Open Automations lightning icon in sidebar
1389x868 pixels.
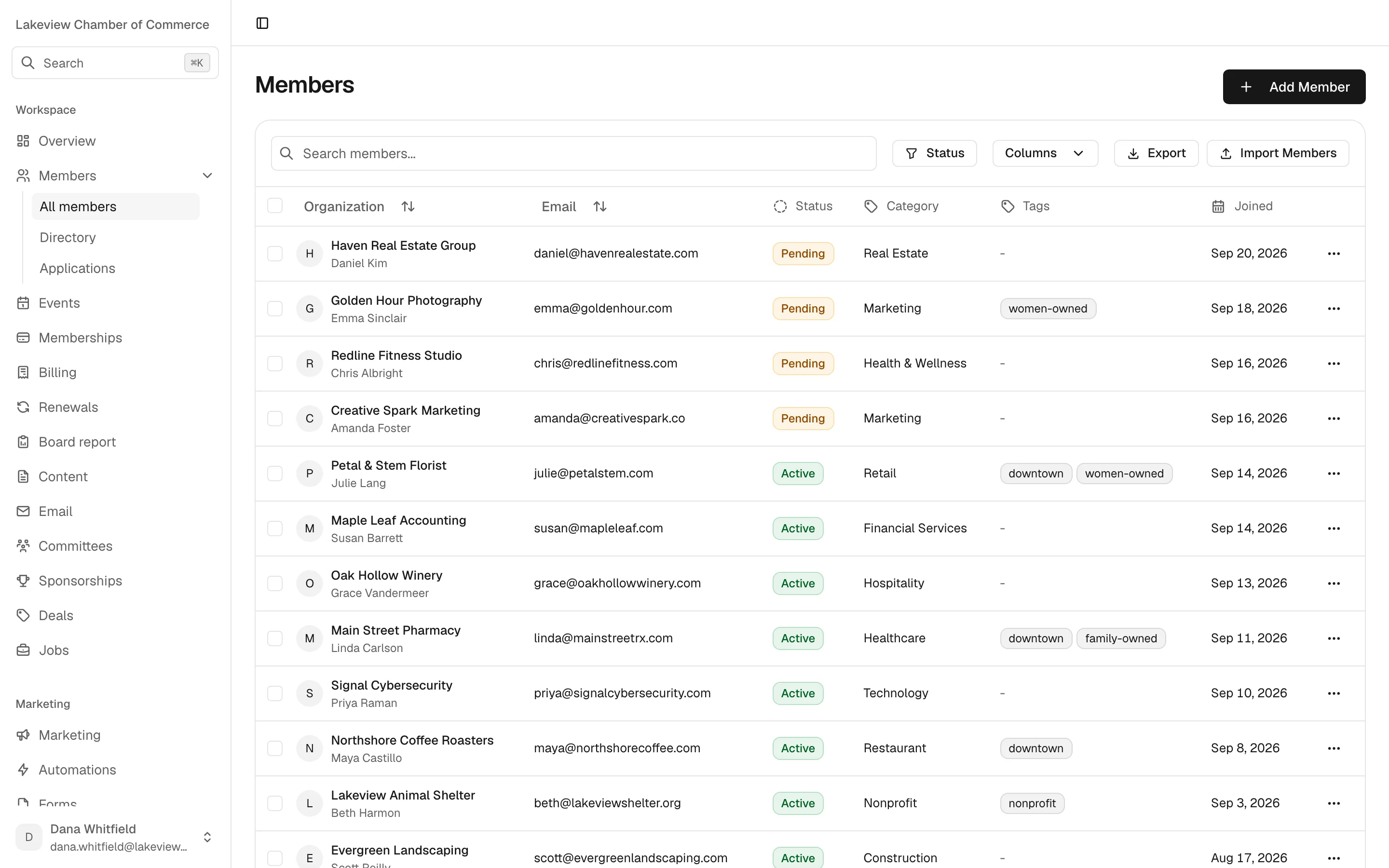tap(23, 770)
